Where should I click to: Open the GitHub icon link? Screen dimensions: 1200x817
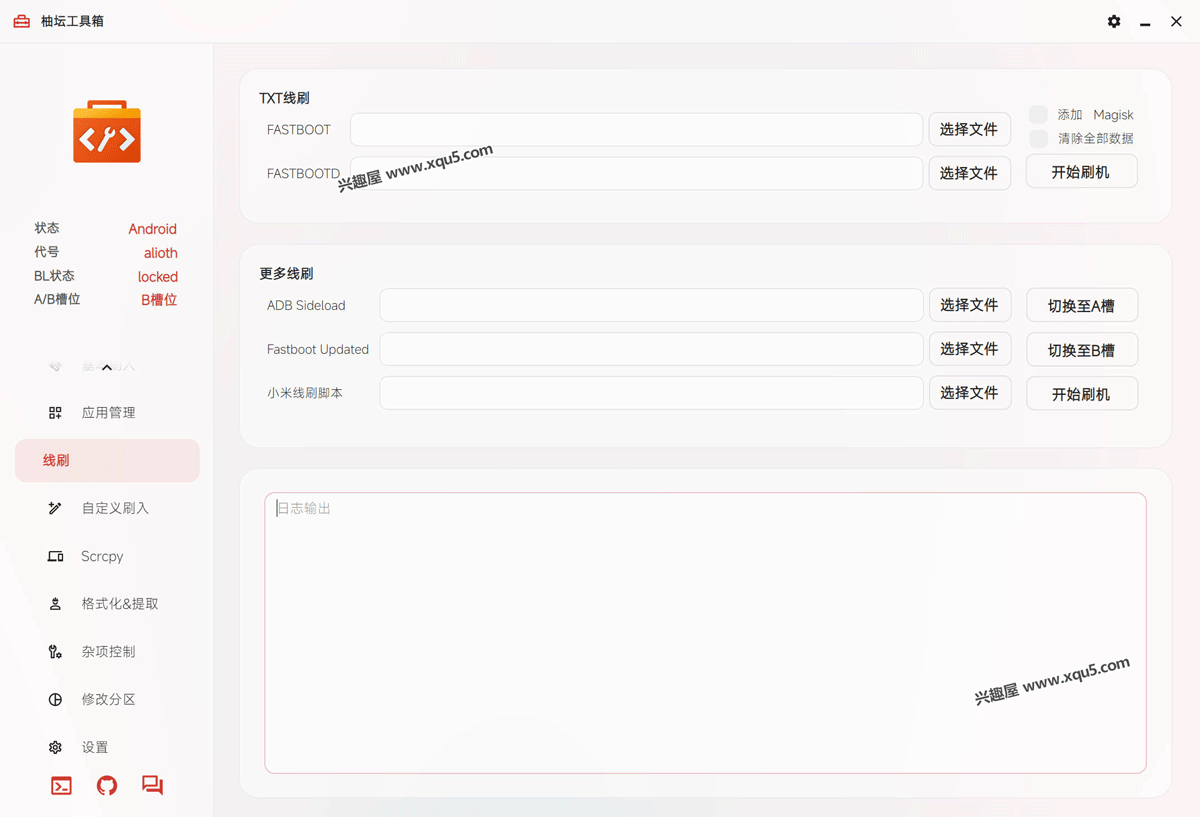point(107,786)
